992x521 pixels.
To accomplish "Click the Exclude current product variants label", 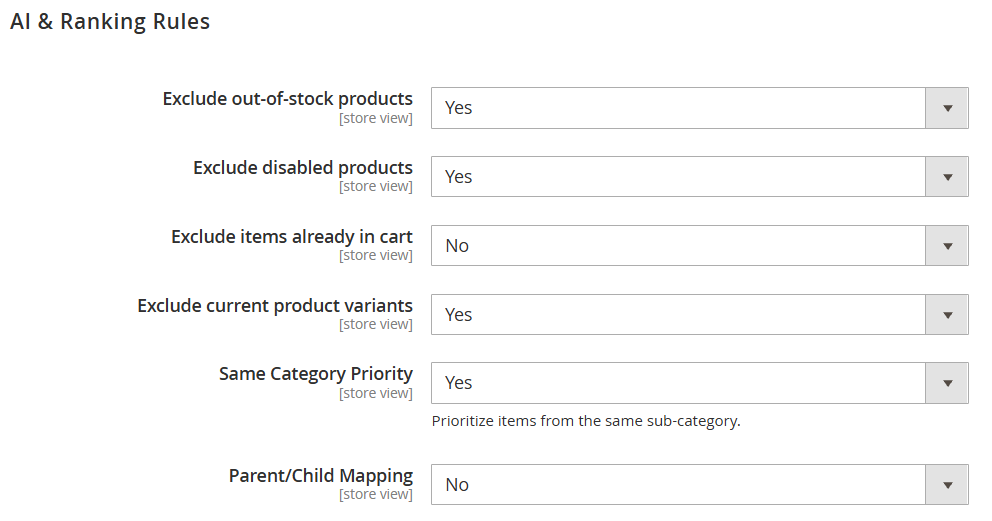I will 275,305.
